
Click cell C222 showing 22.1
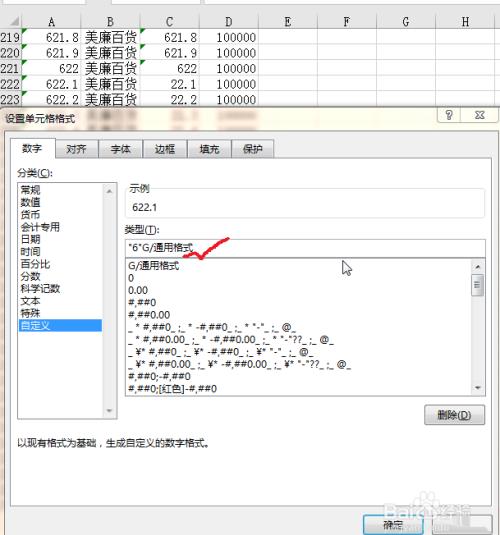coord(169,84)
